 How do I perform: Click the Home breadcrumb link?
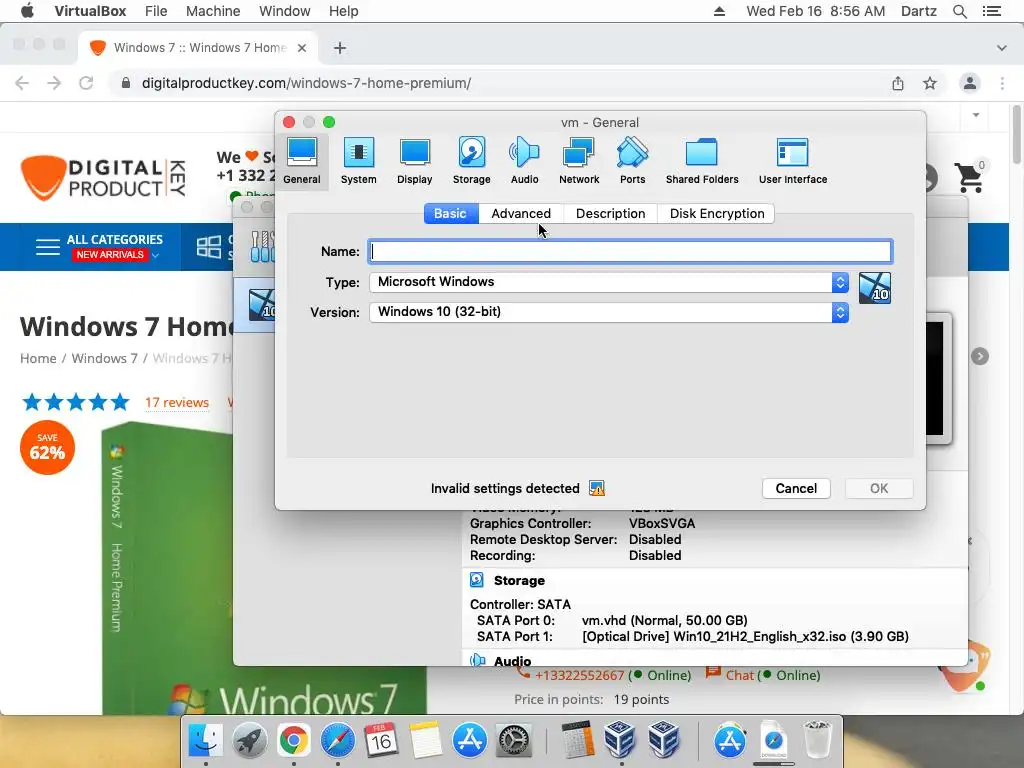click(38, 358)
